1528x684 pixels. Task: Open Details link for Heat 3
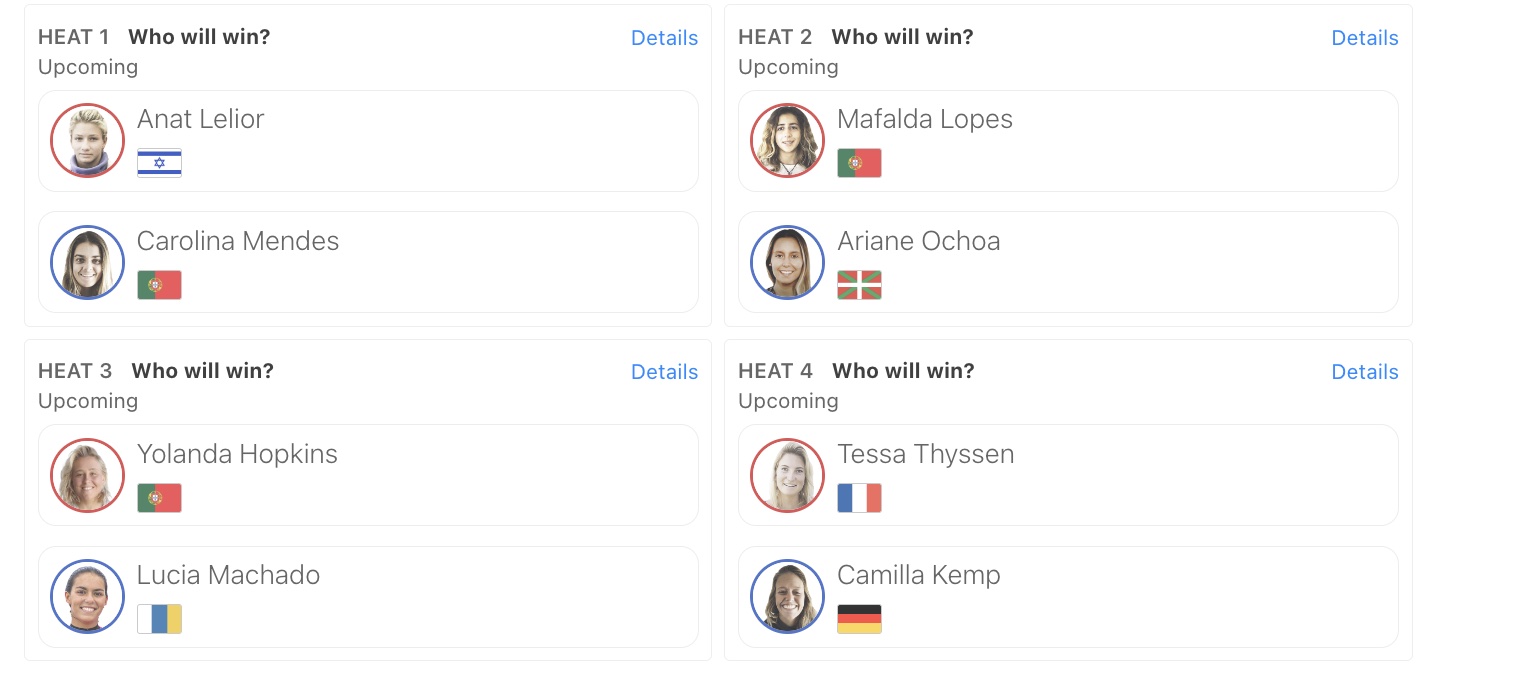tap(664, 372)
